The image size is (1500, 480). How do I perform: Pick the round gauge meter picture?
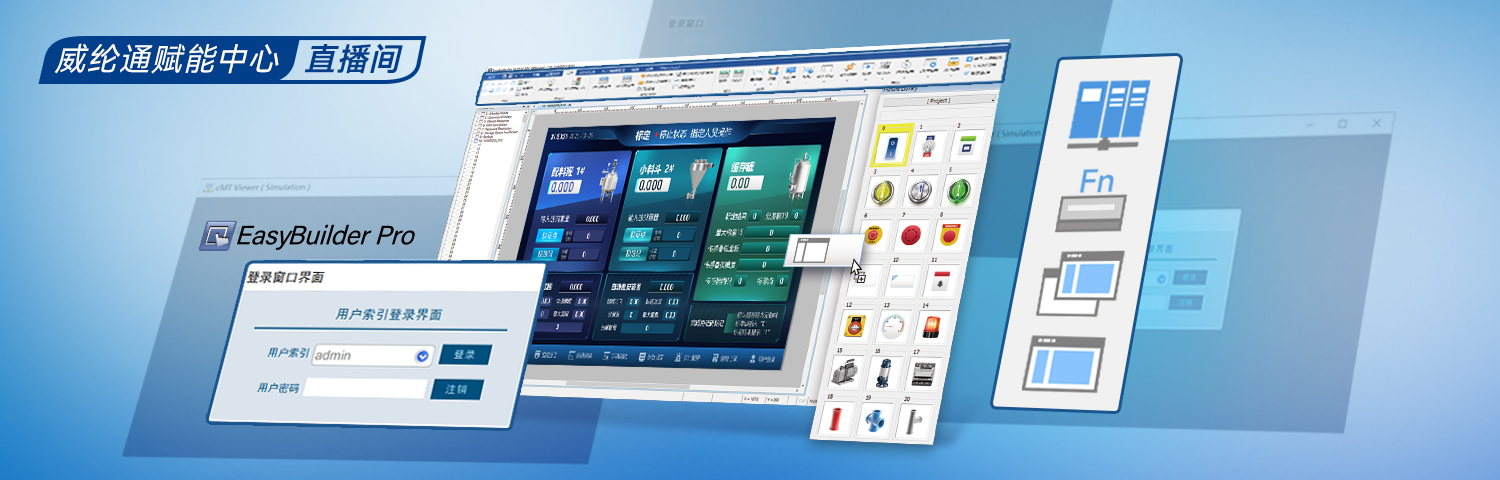892,327
